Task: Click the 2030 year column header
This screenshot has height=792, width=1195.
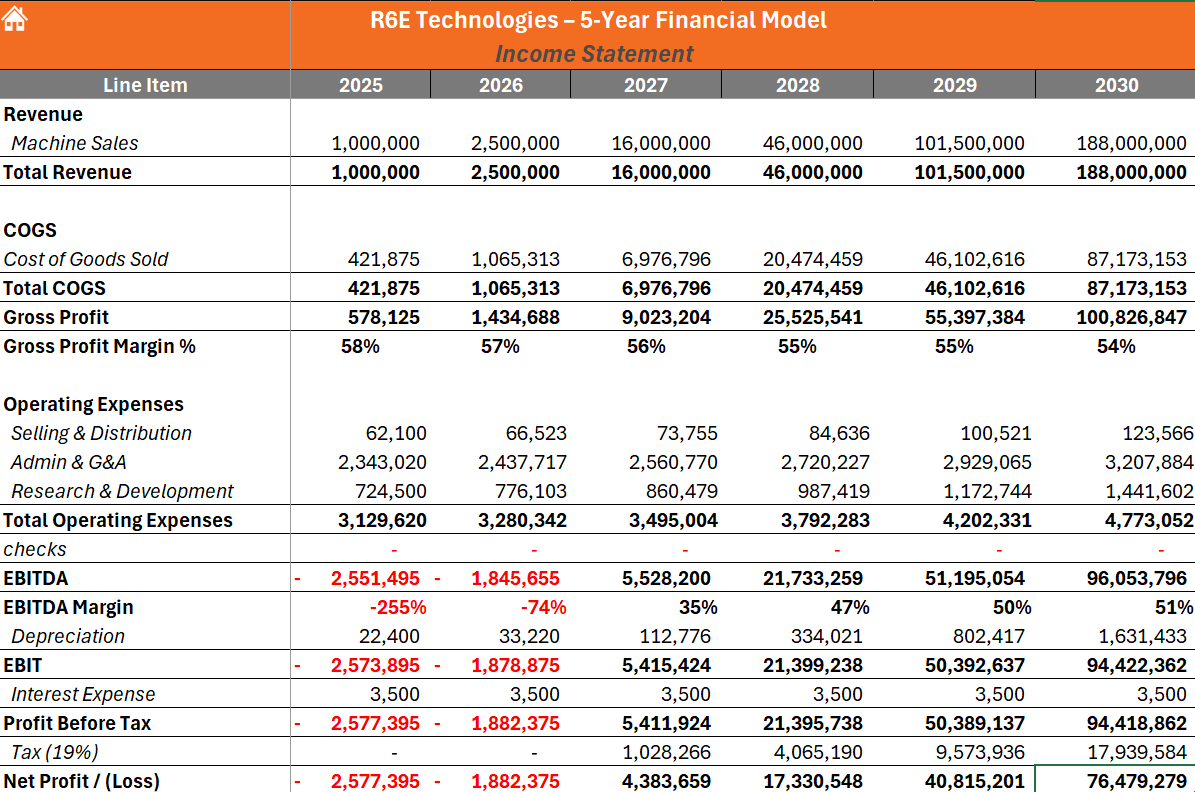Action: (1116, 85)
